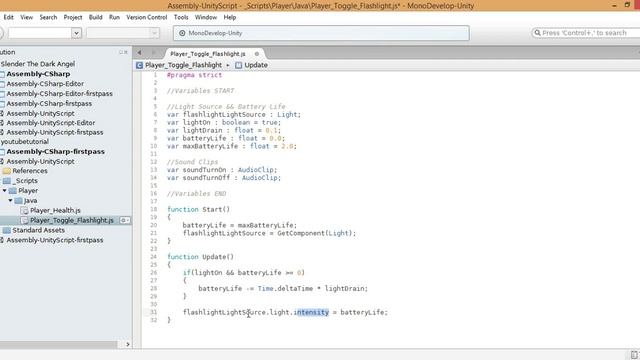640x360 pixels.
Task: Open the Run menu
Action: [x=114, y=17]
